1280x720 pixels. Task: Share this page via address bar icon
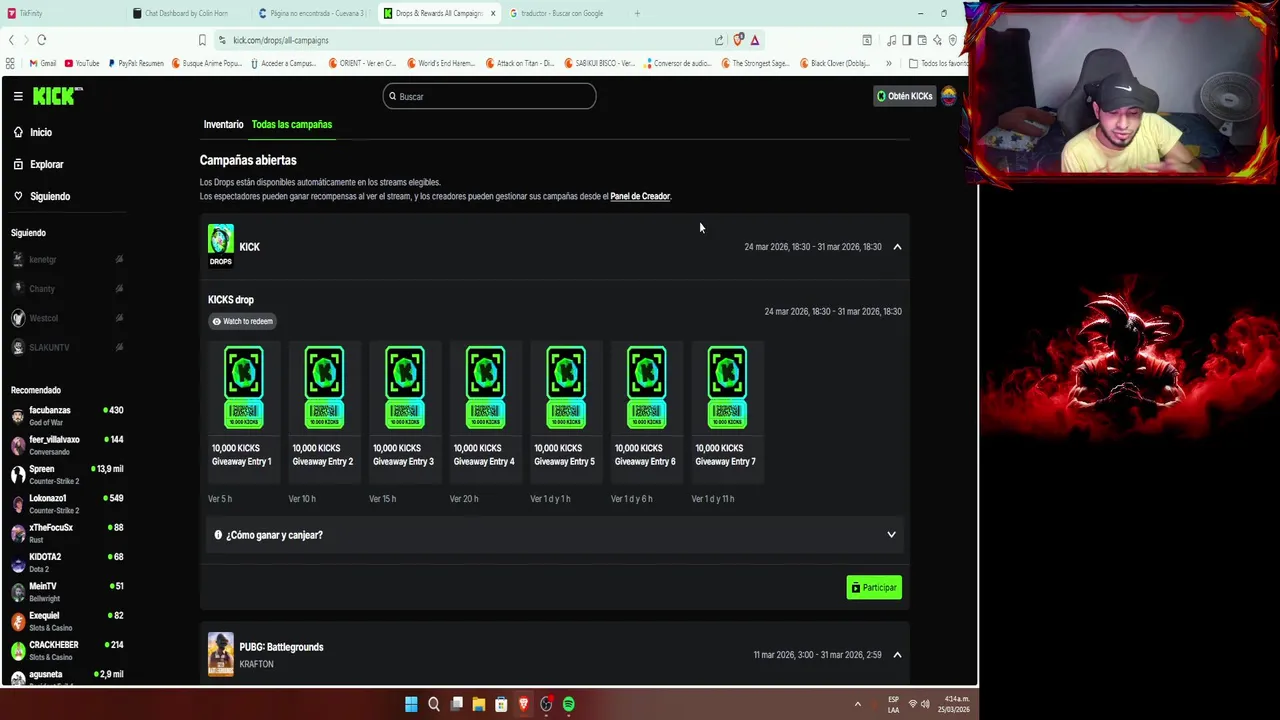[718, 40]
